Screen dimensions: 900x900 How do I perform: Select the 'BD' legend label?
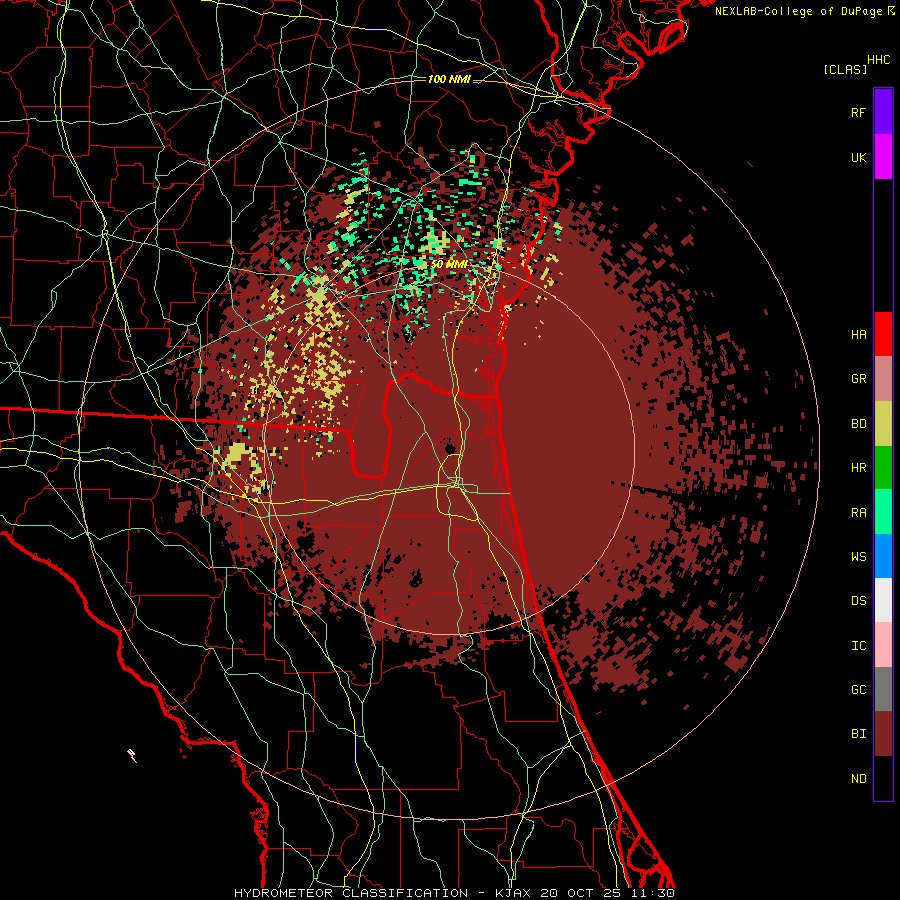pyautogui.click(x=858, y=424)
